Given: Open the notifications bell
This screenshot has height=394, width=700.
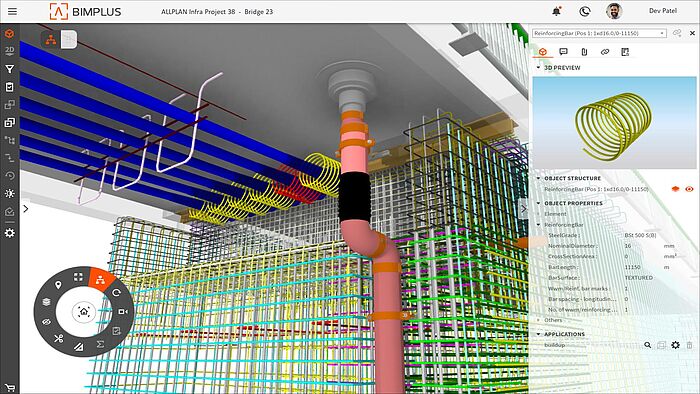Looking at the screenshot, I should pos(557,11).
